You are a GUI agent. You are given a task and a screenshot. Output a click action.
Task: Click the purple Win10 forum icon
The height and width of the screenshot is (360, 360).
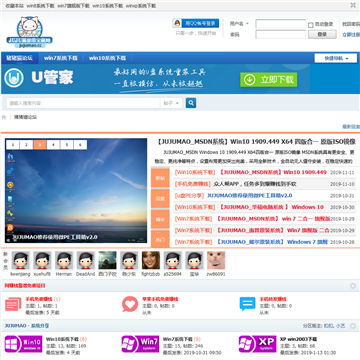(23, 344)
